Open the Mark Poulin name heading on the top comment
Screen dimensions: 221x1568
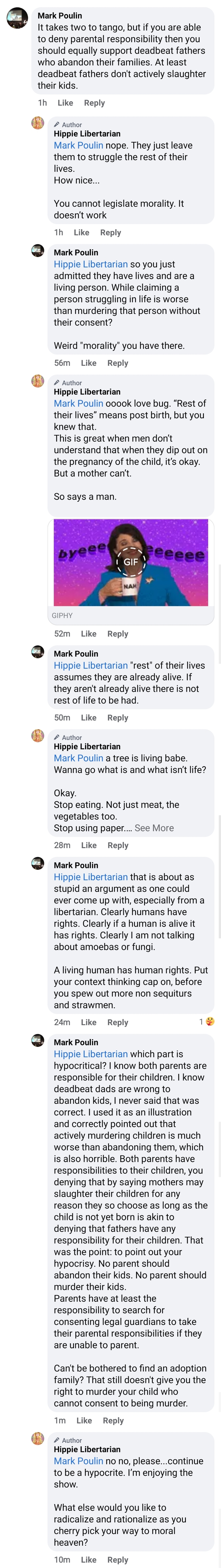click(x=60, y=16)
